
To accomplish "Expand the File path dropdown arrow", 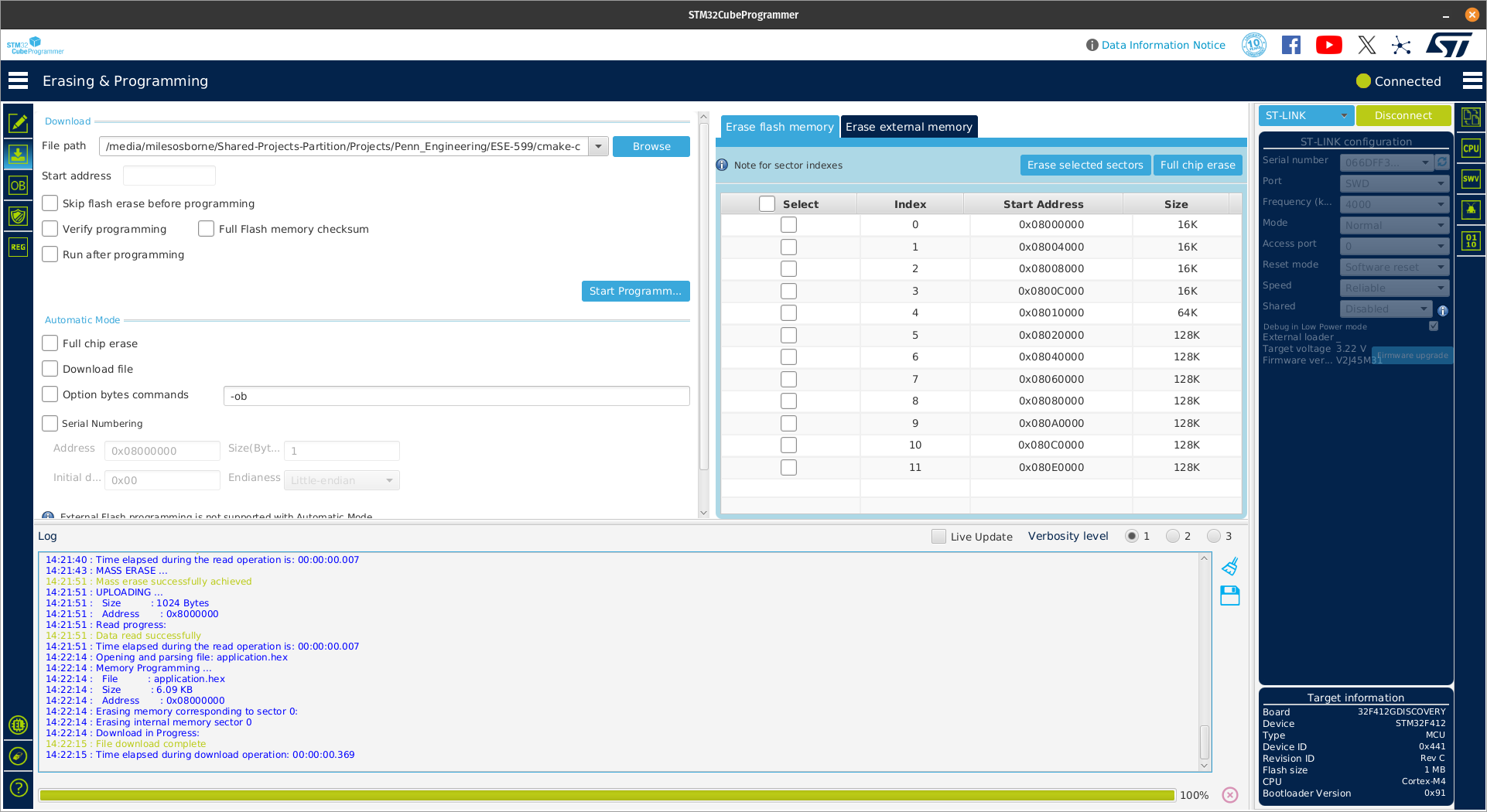I will [598, 146].
